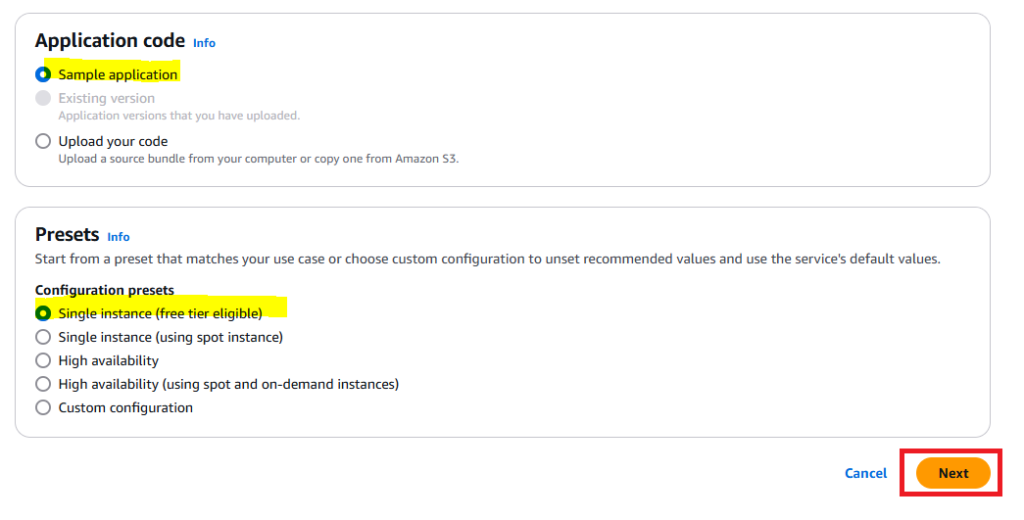Choose the Existing version radio option
The image size is (1024, 520).
point(43,98)
